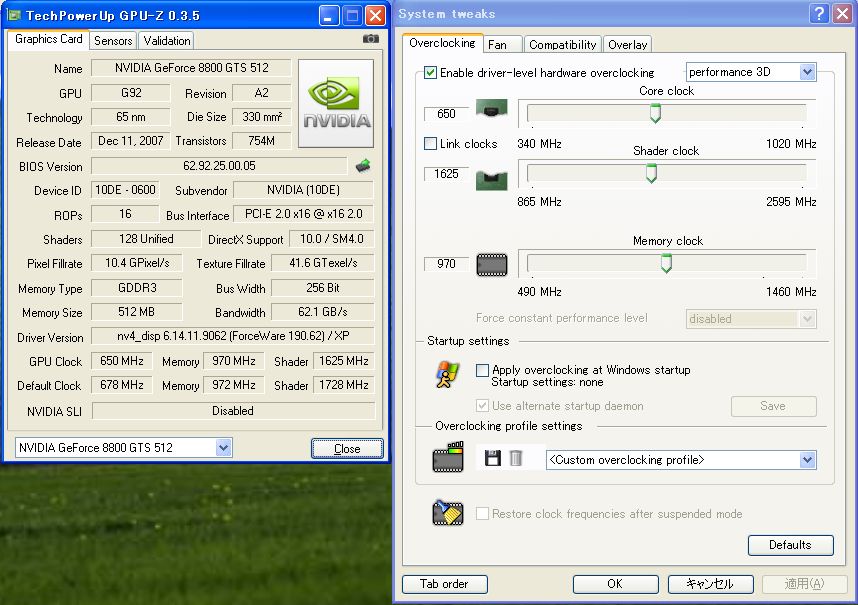The height and width of the screenshot is (605, 858).
Task: Click the GPU-Z title bar app icon
Action: click(x=14, y=15)
